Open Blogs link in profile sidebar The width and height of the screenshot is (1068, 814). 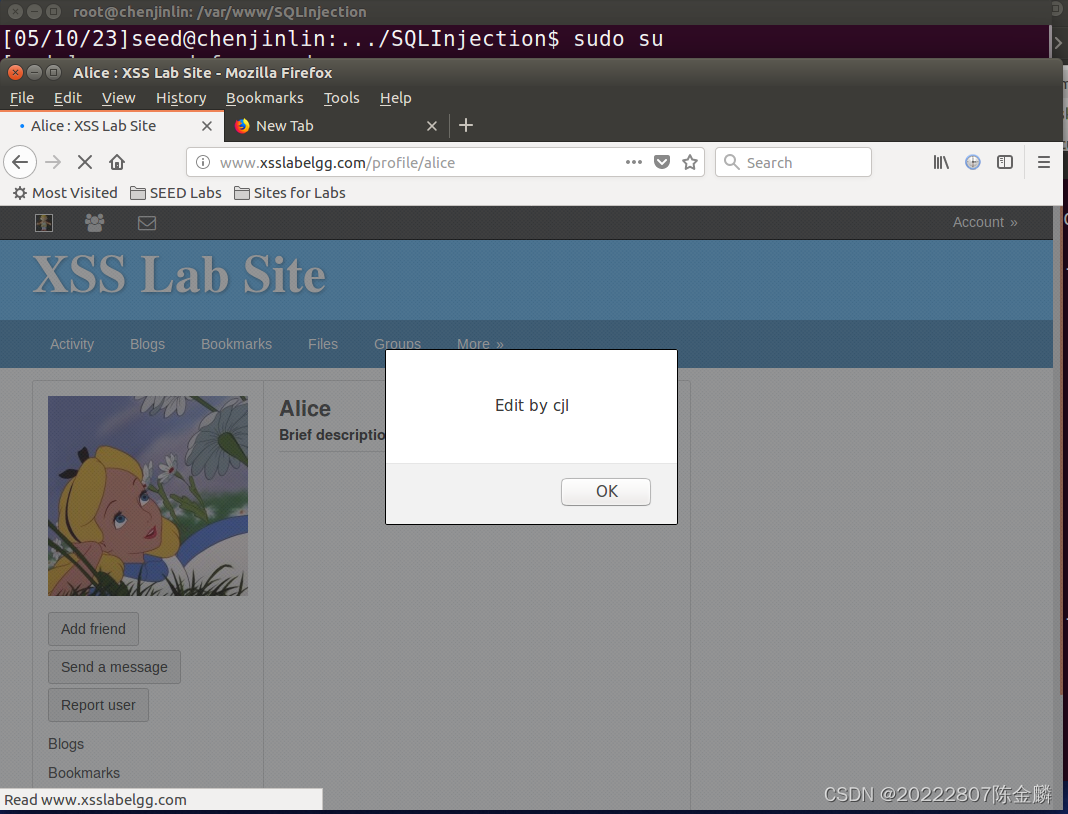click(x=66, y=744)
